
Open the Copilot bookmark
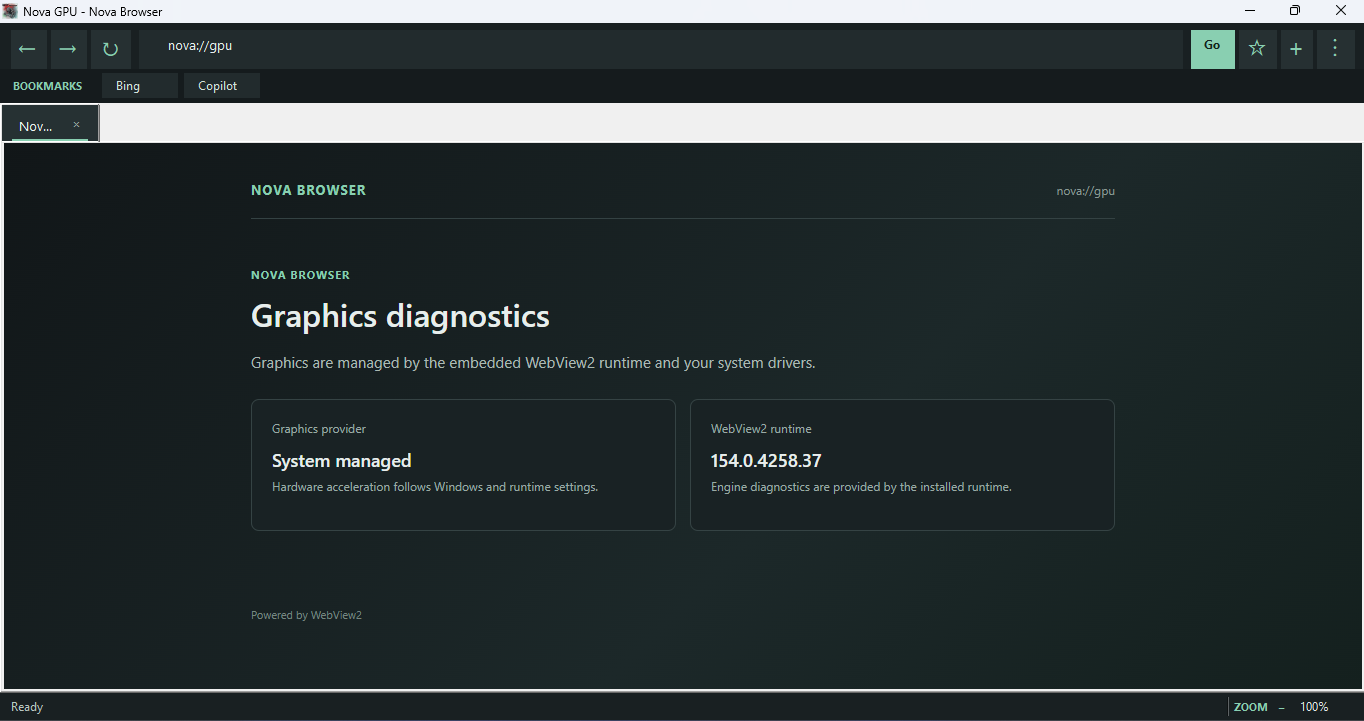click(222, 86)
